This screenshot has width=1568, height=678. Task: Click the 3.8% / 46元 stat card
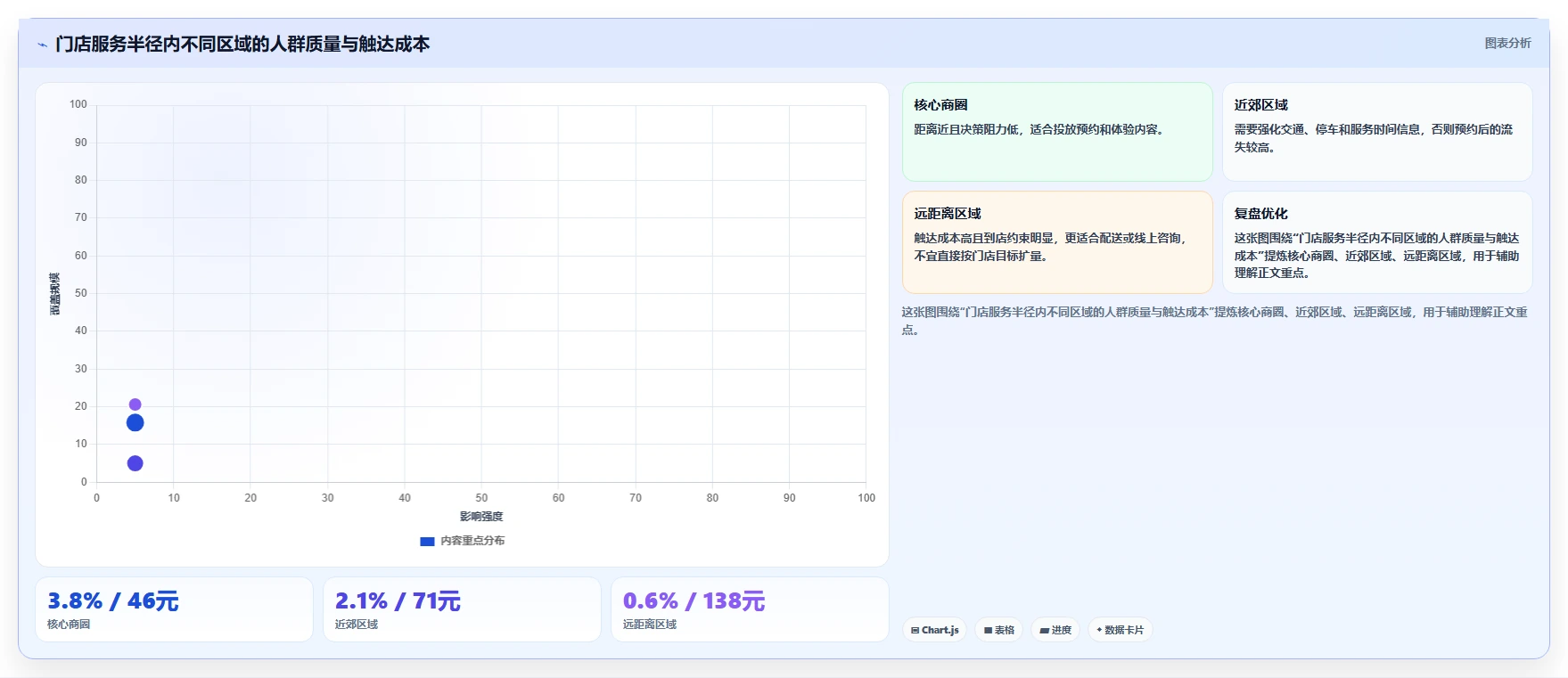pos(174,609)
